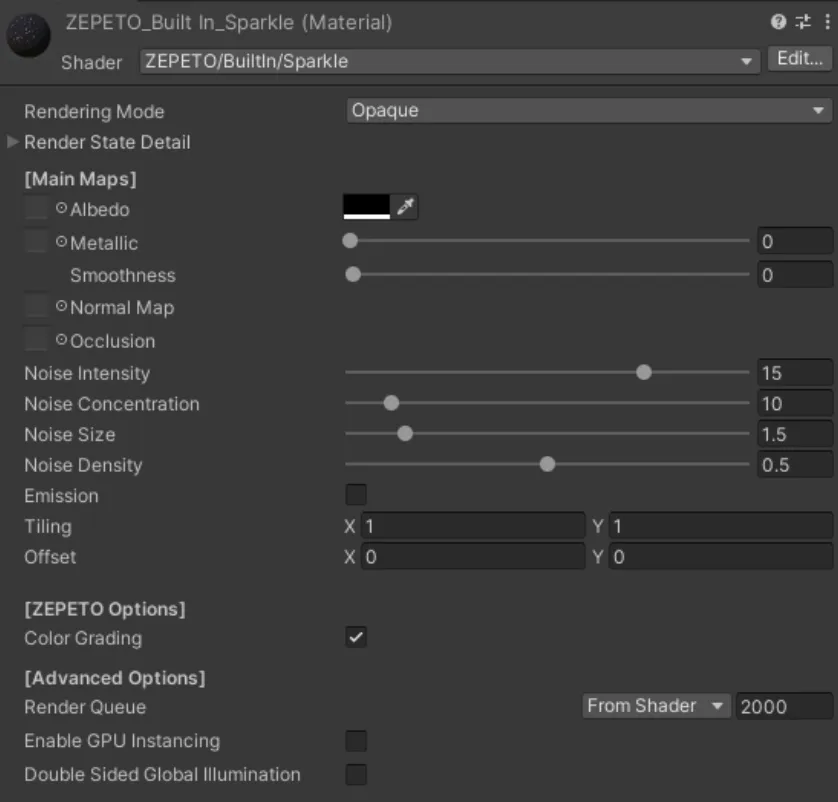Click the Rendering Mode label
The width and height of the screenshot is (838, 802).
94,112
